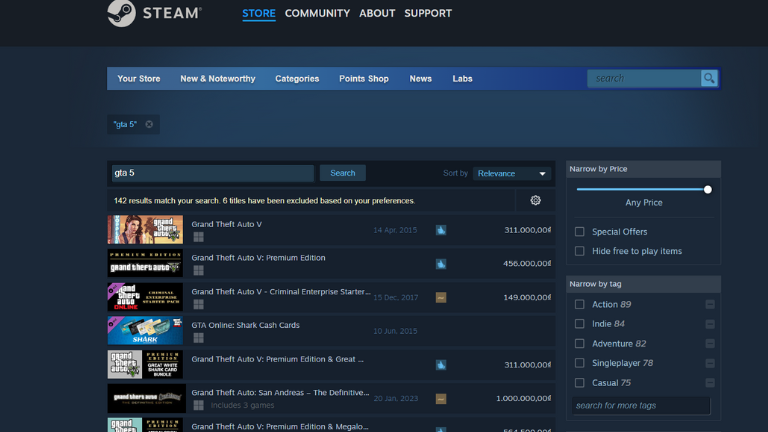Click the gta 5 search term field

coord(213,173)
